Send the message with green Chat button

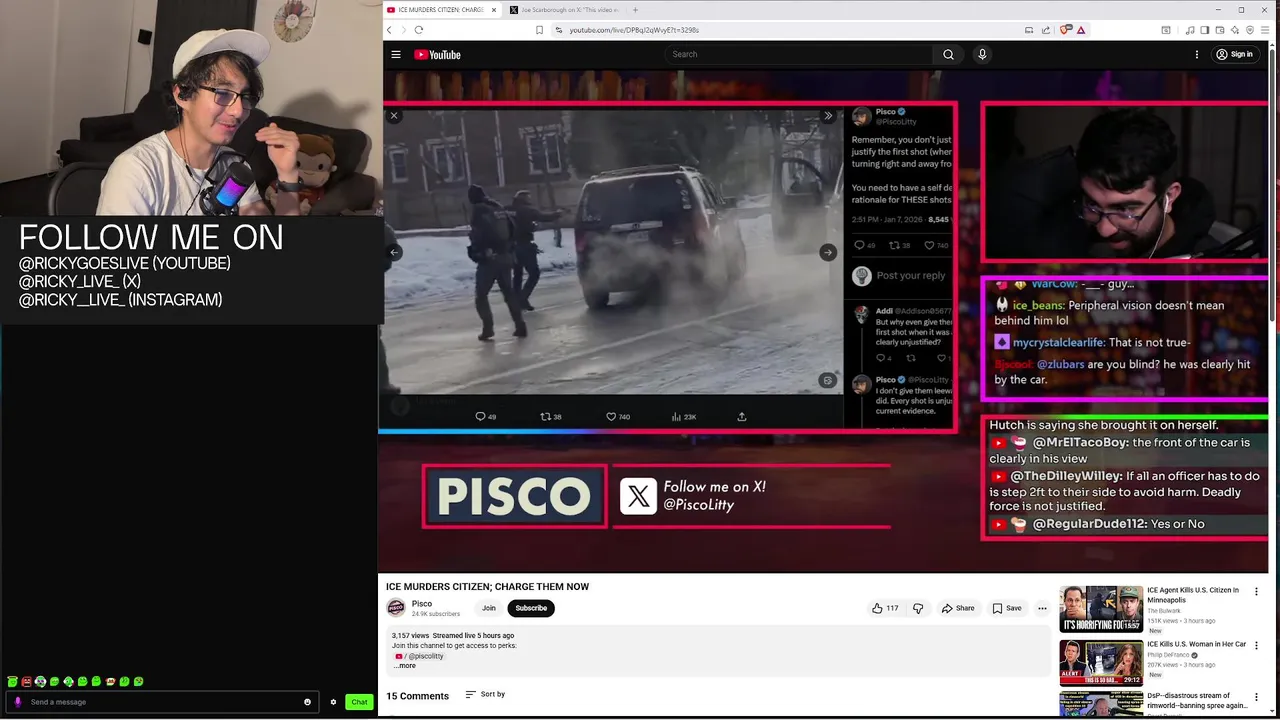[359, 702]
